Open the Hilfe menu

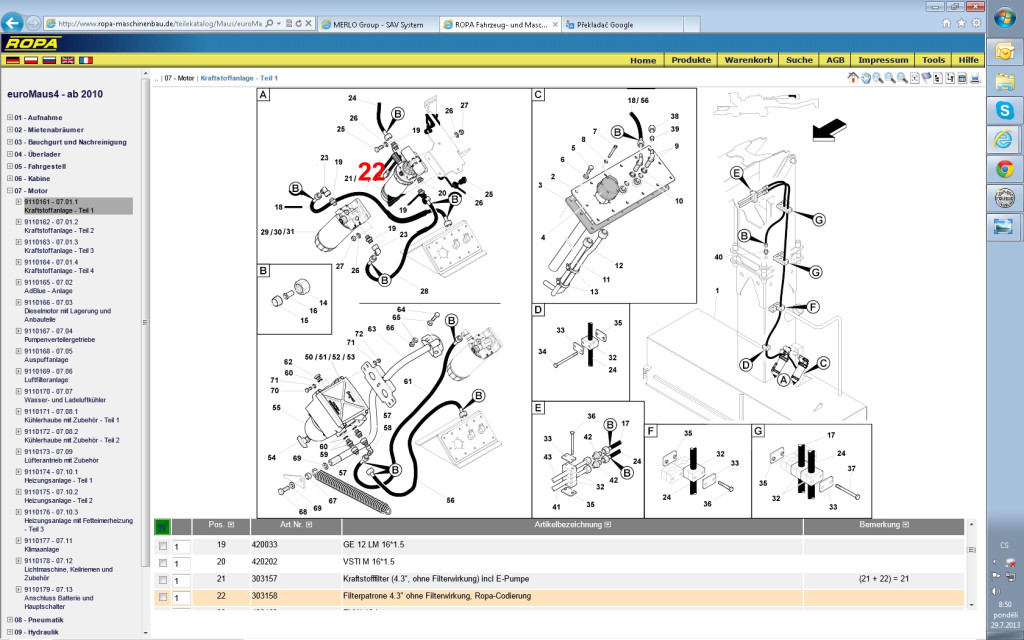(x=968, y=60)
